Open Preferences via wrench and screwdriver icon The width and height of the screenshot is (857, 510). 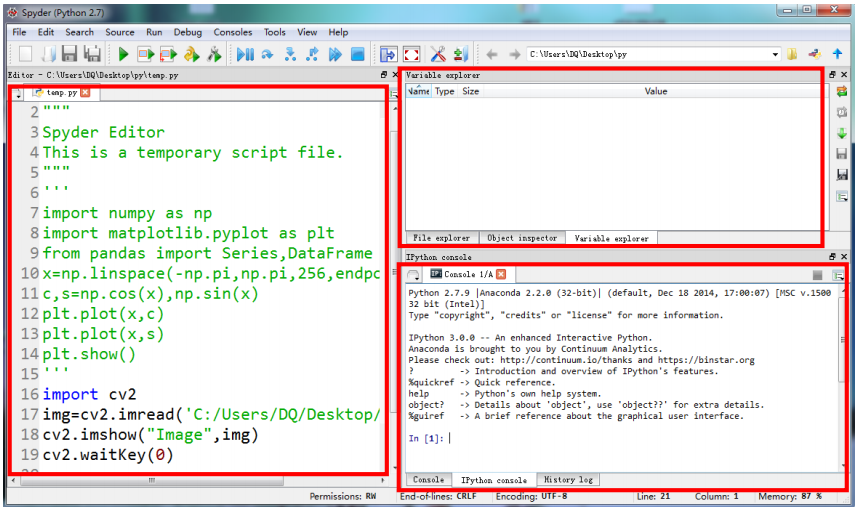click(438, 54)
